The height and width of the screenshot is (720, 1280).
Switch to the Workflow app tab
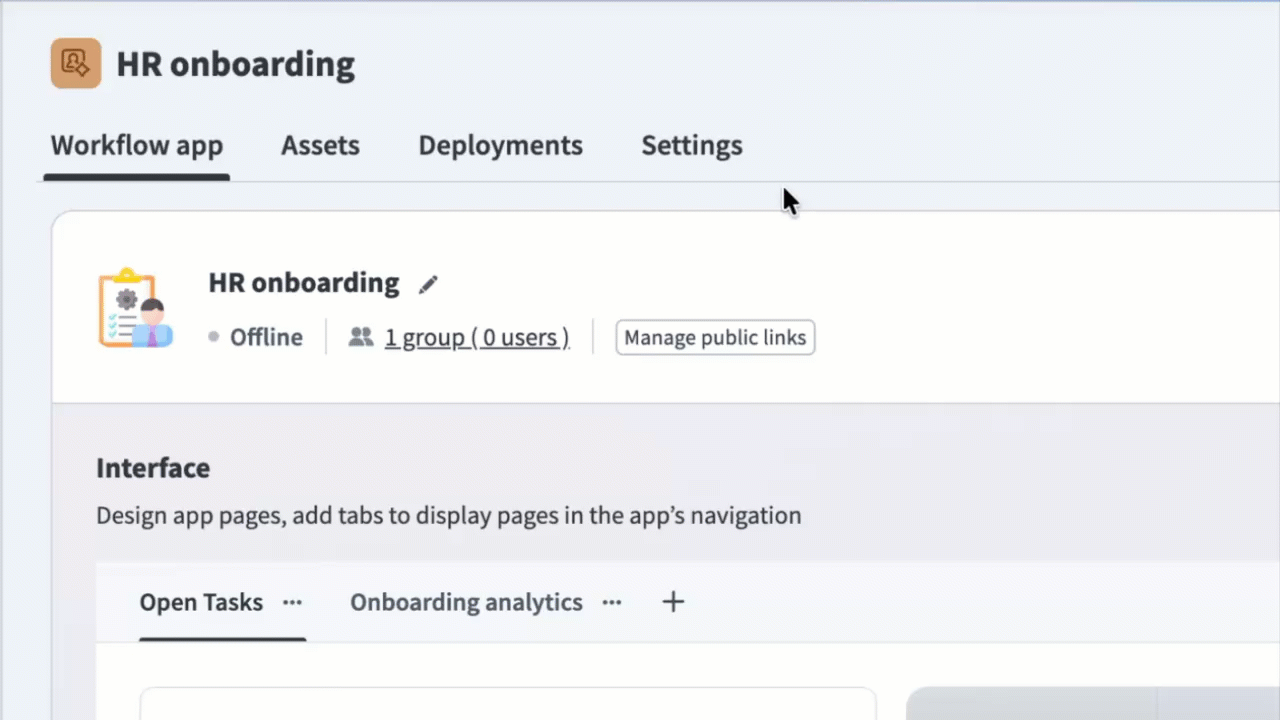137,146
